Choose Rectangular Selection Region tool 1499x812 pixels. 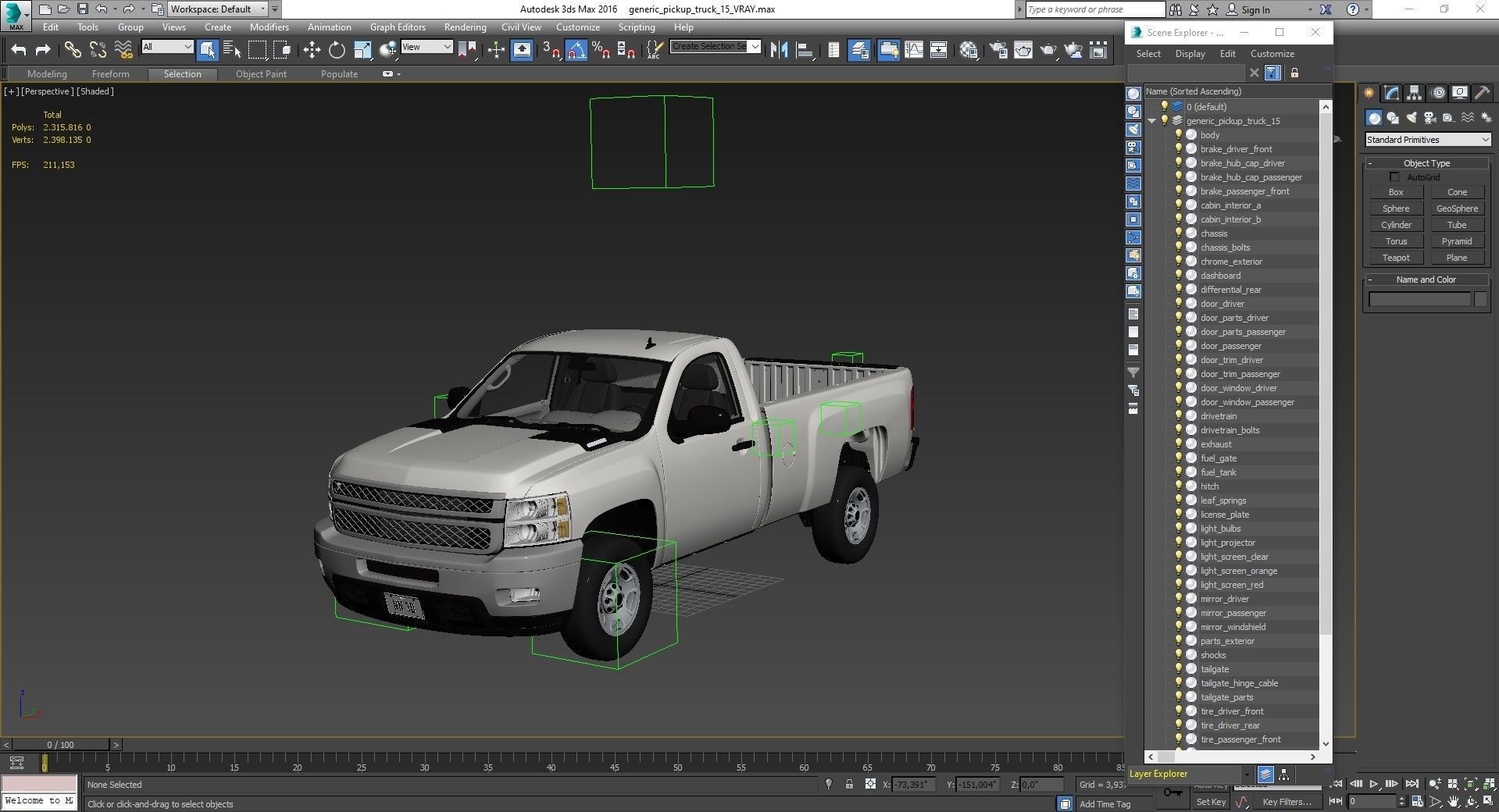[x=257, y=49]
